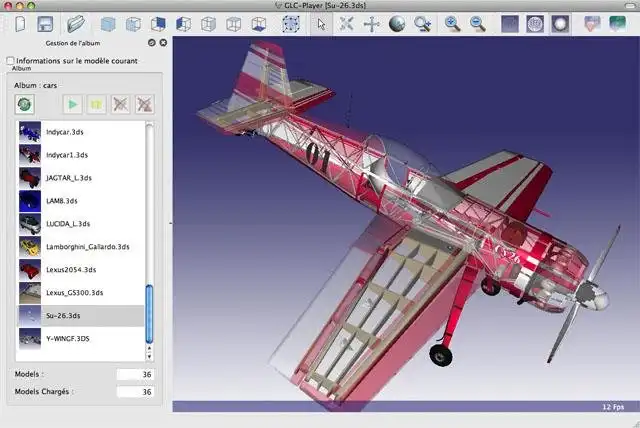Click the album list scrollbar thumb
Image resolution: width=640 pixels, height=428 pixels.
point(150,313)
